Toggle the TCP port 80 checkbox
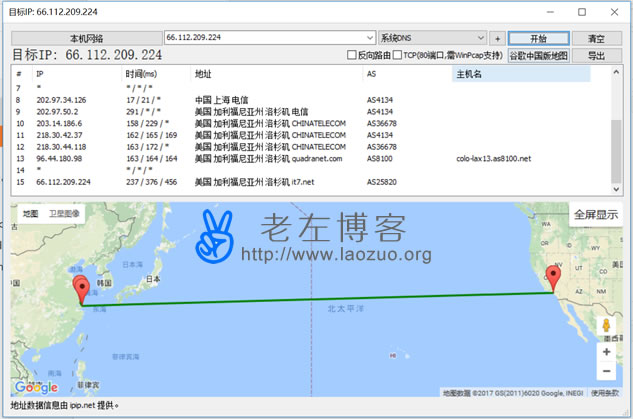The height and width of the screenshot is (419, 633). coord(398,55)
